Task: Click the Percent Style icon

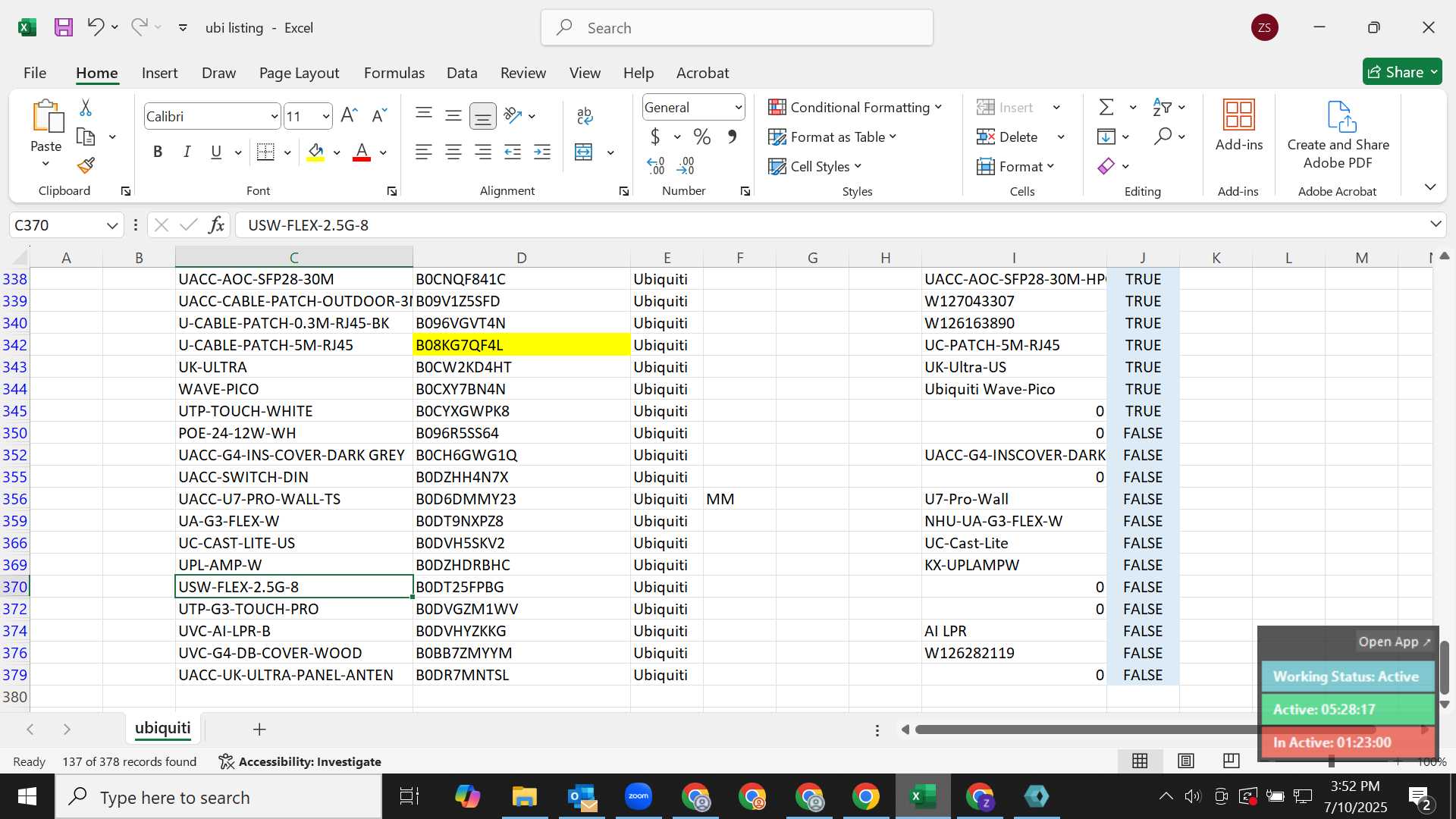Action: pyautogui.click(x=702, y=137)
